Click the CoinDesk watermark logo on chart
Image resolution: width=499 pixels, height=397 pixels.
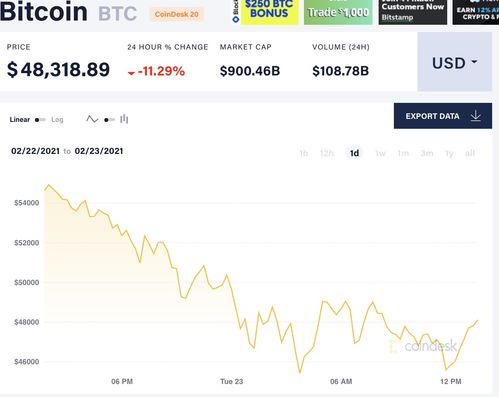tap(423, 346)
